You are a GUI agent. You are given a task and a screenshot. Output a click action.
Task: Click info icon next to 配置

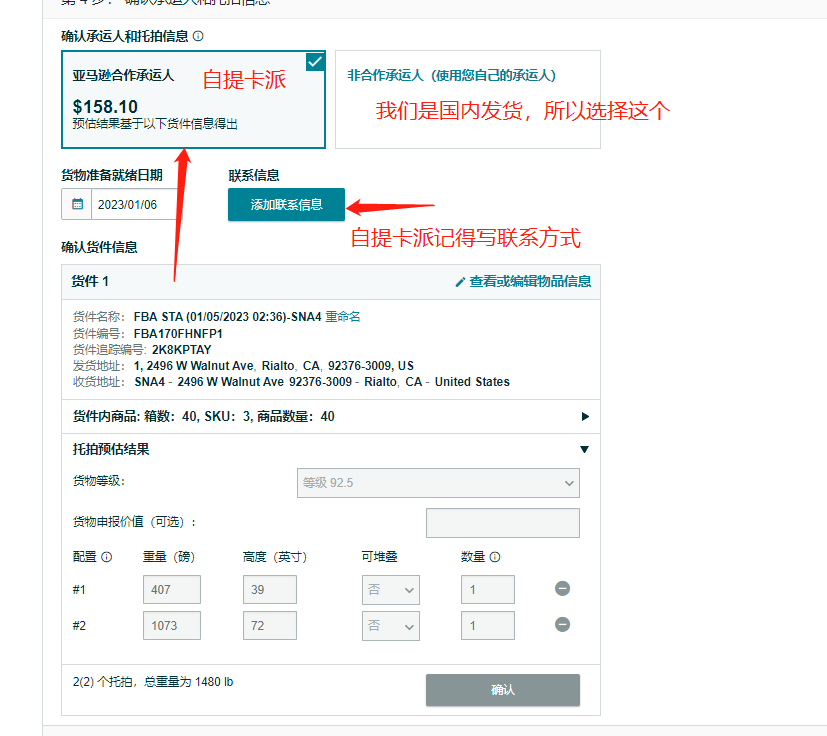click(x=107, y=557)
